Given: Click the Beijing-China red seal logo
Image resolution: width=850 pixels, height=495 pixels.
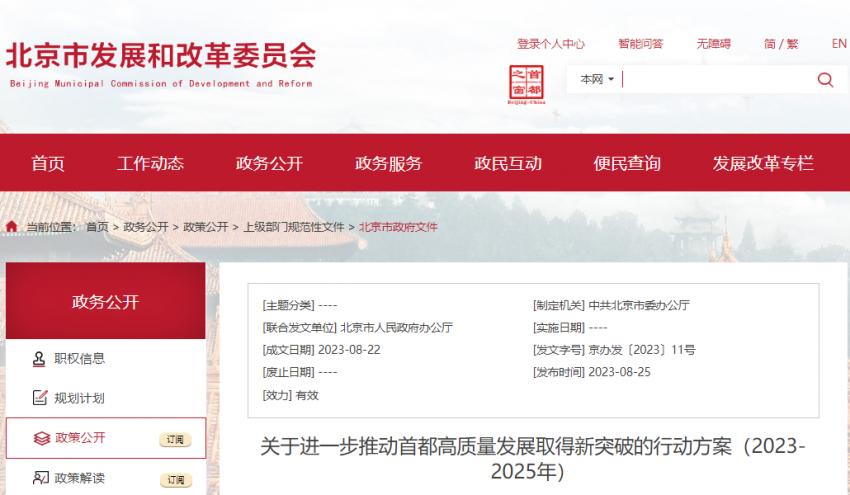Looking at the screenshot, I should 526,84.
